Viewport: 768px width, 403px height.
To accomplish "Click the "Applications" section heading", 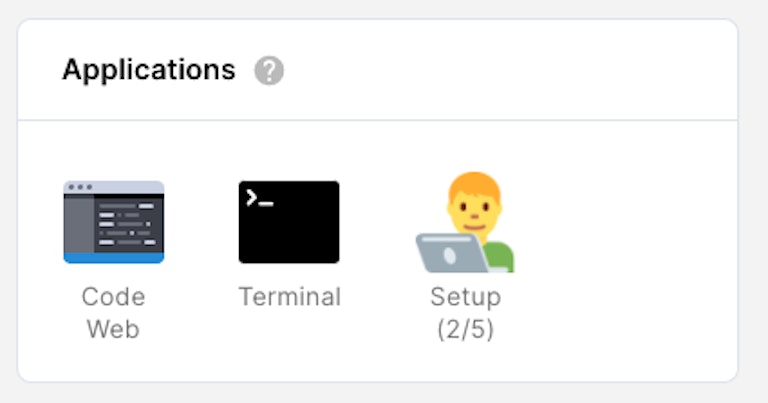I will 149,70.
